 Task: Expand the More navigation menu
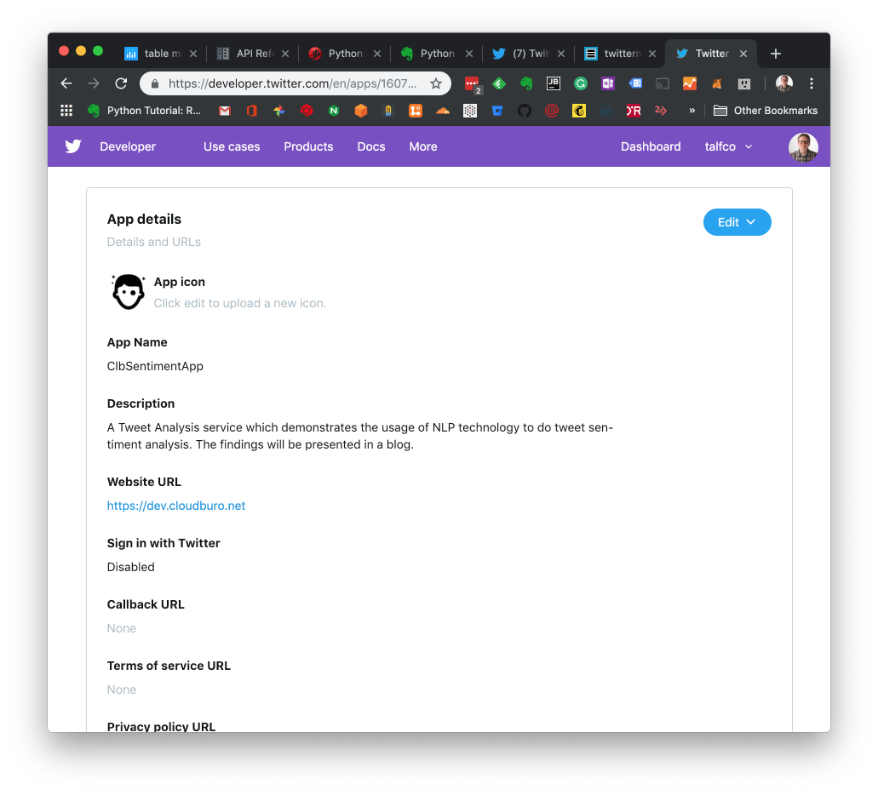click(423, 147)
